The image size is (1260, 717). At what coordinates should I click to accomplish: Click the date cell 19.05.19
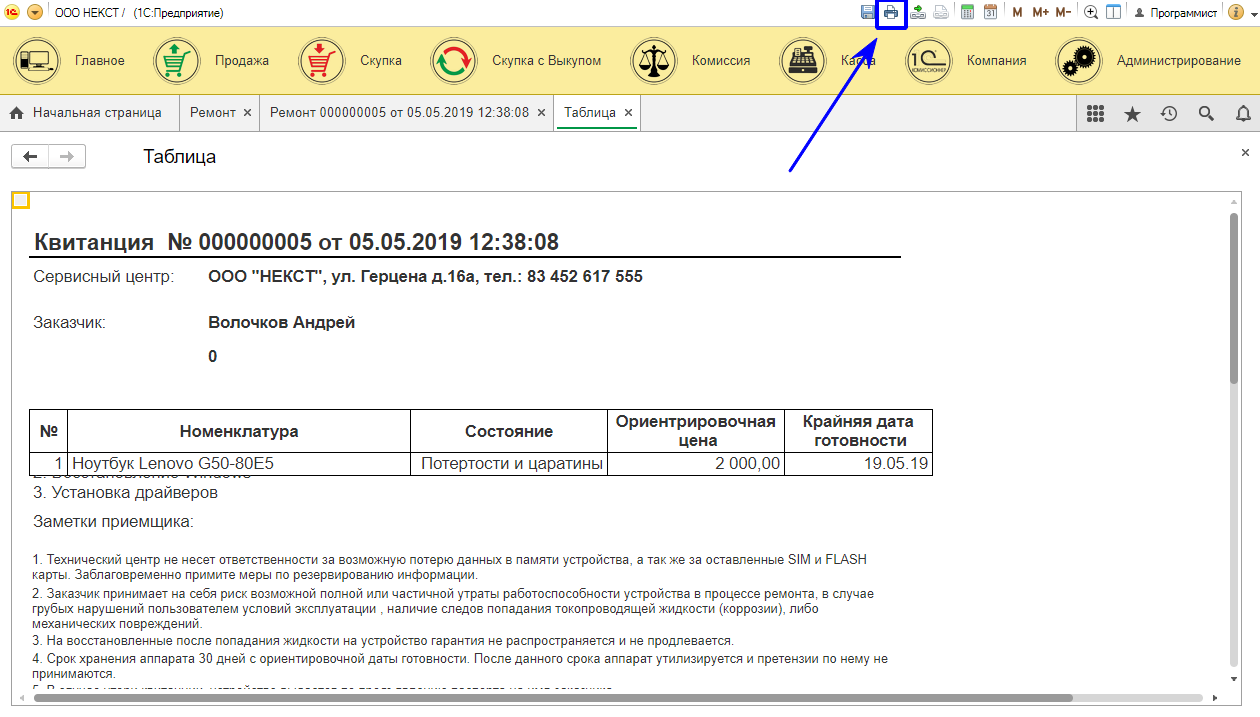(x=858, y=464)
